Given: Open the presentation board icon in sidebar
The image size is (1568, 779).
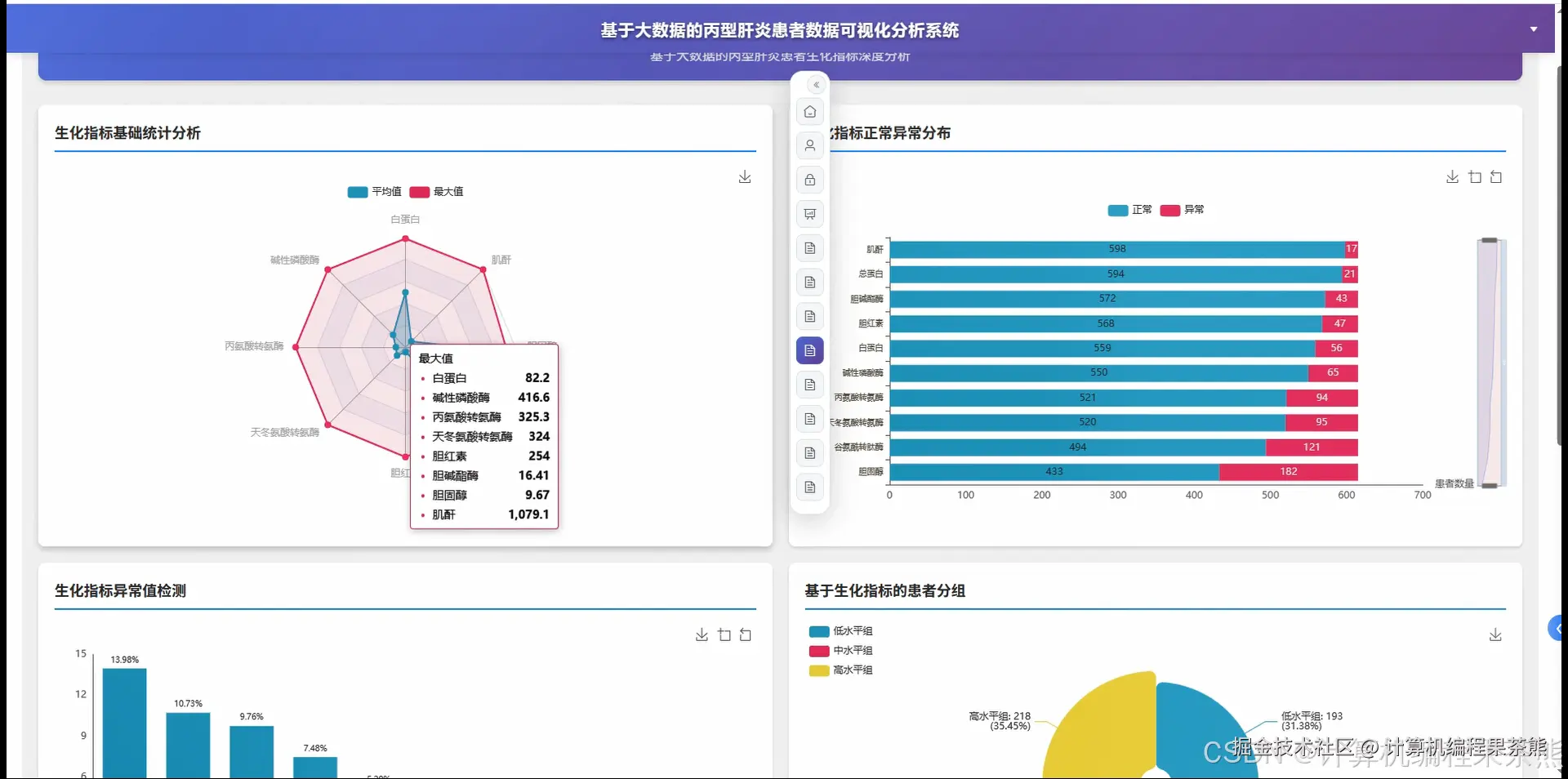Looking at the screenshot, I should (x=810, y=214).
